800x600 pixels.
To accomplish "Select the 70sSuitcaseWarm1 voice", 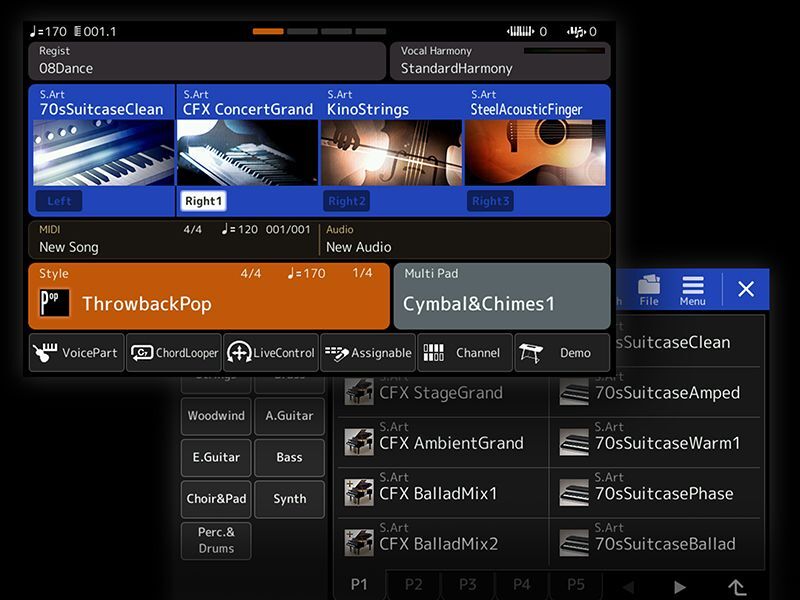I will pos(657,442).
